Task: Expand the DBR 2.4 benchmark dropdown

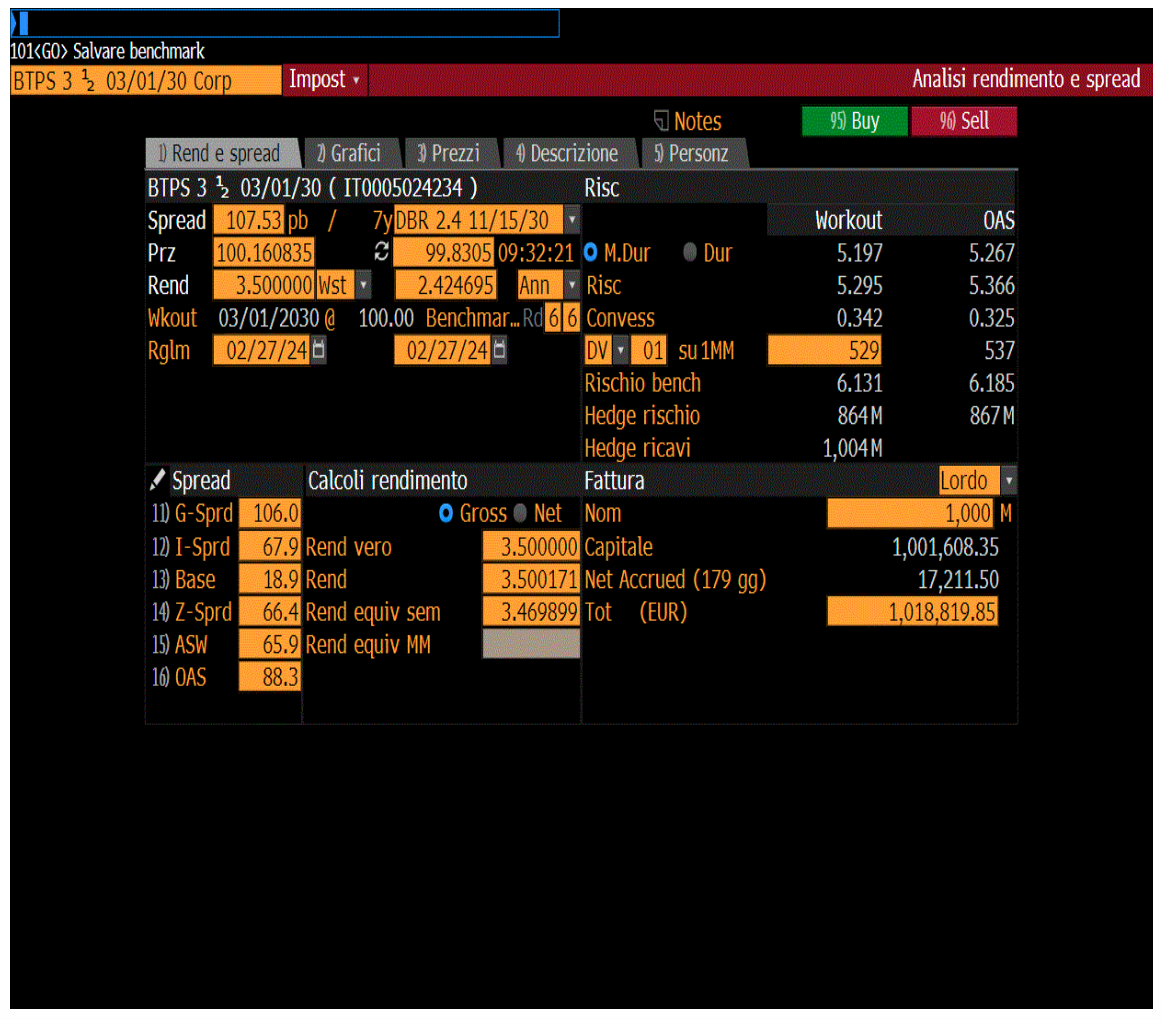Action: [x=572, y=219]
